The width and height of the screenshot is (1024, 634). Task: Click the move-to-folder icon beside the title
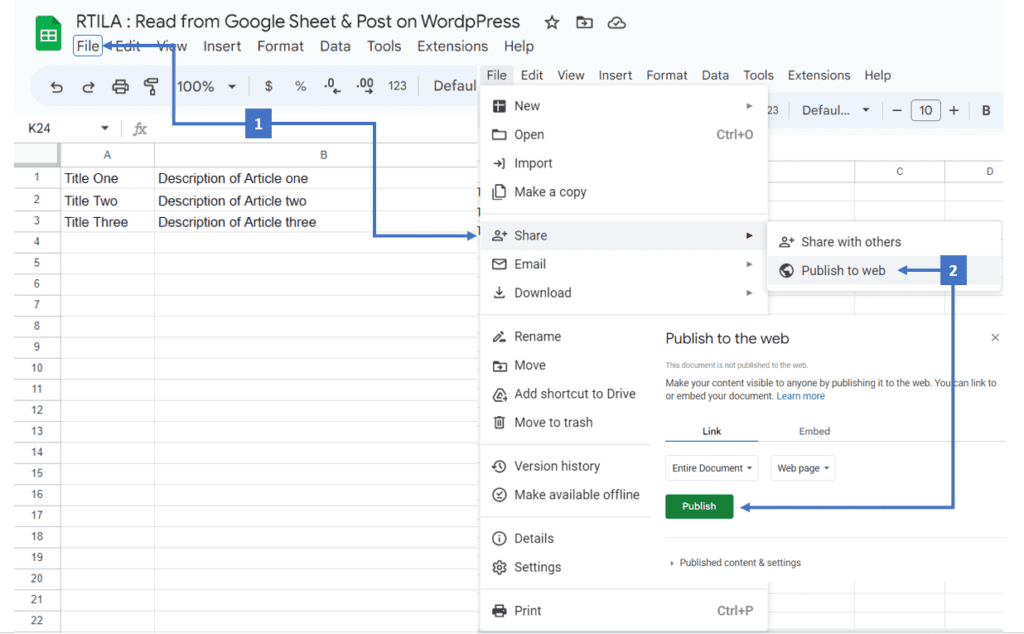(584, 23)
